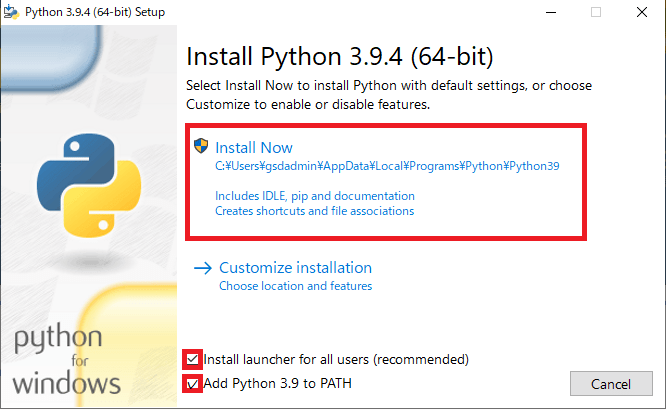The image size is (666, 410).
Task: Click the Install Python 3.9.4 (64-bit) heading
Action: [340, 57]
